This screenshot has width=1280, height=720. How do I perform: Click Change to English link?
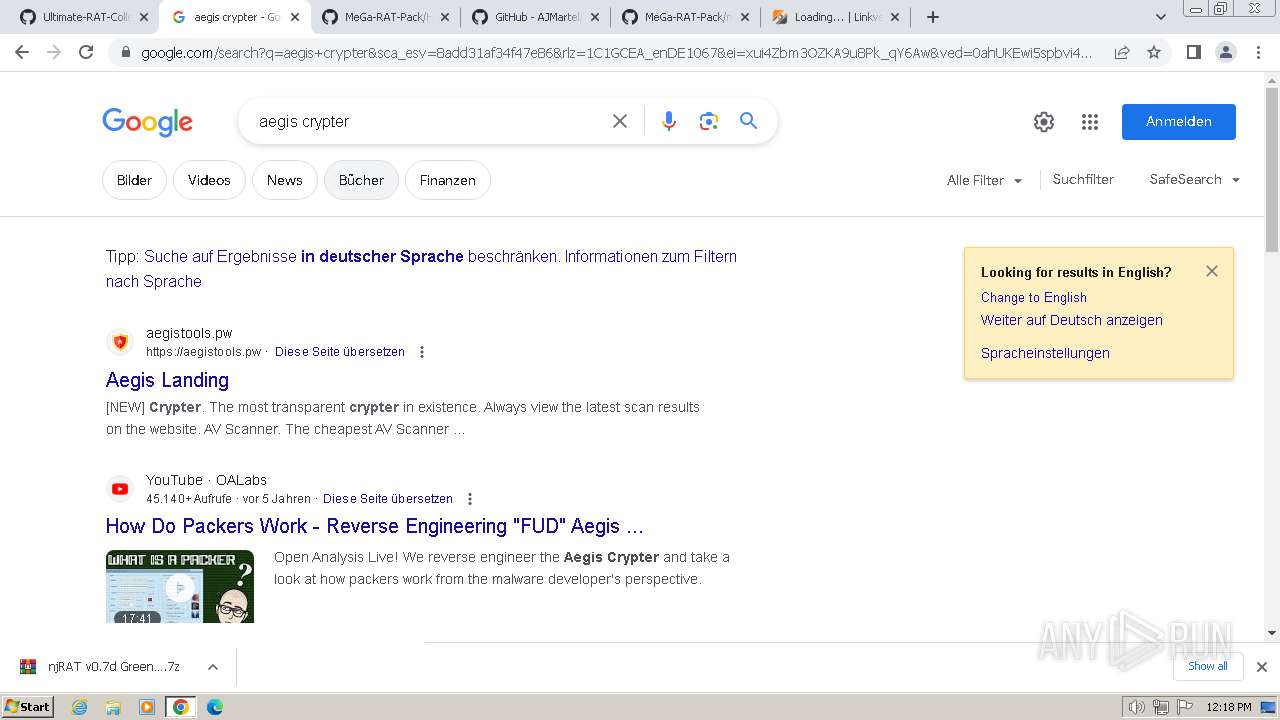(x=1033, y=297)
